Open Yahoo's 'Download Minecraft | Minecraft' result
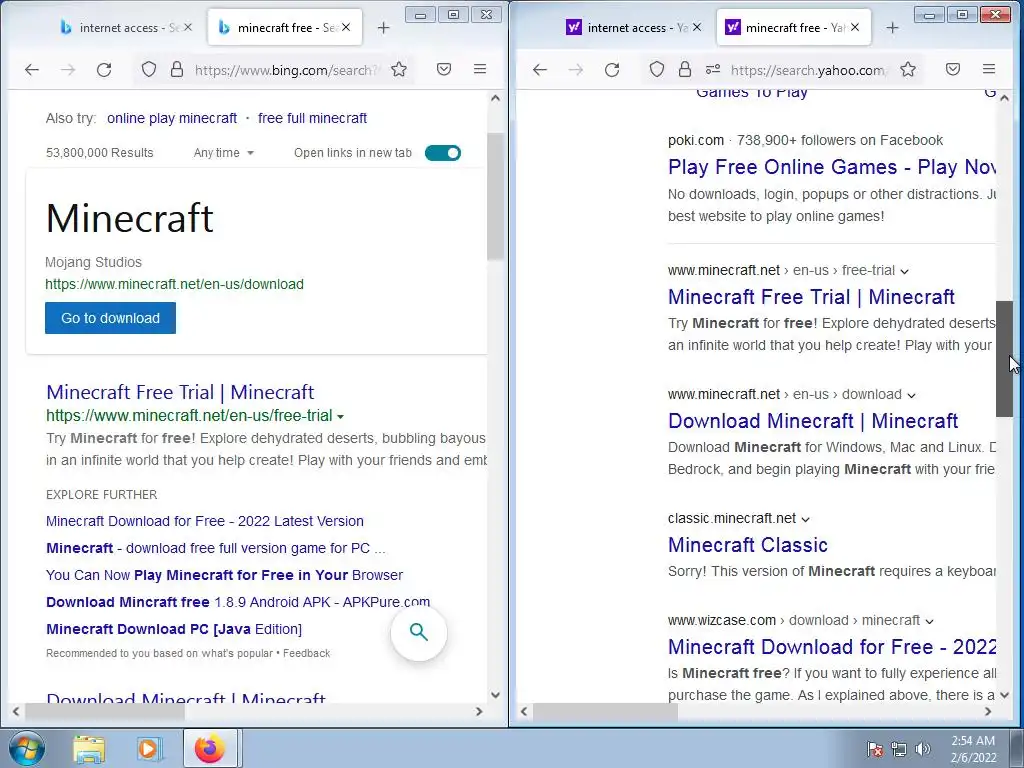Screen dimensions: 1024x768 click(x=813, y=421)
